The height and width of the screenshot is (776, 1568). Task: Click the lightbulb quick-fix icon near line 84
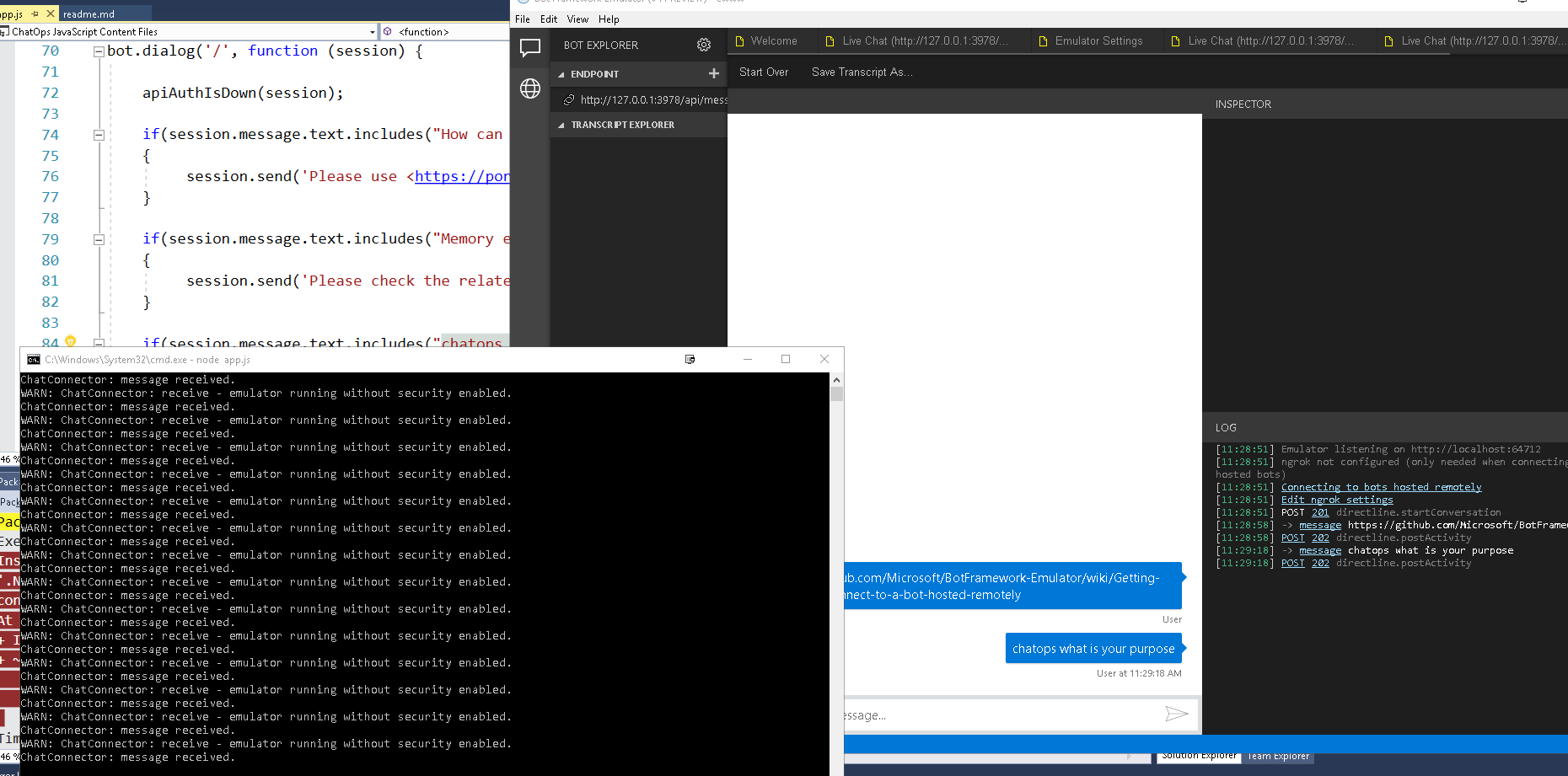(x=71, y=340)
